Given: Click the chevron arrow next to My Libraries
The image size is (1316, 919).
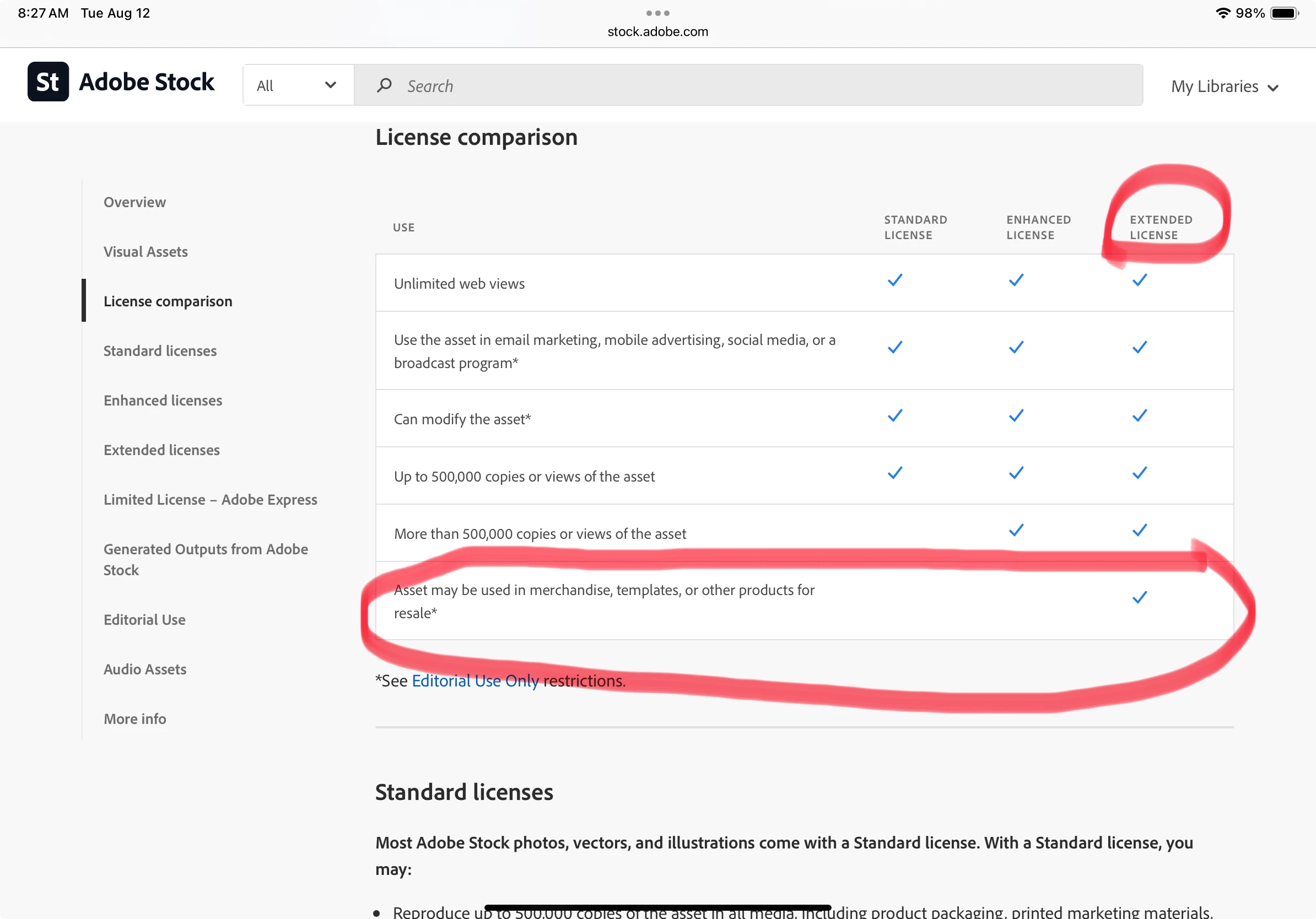Looking at the screenshot, I should [x=1273, y=88].
